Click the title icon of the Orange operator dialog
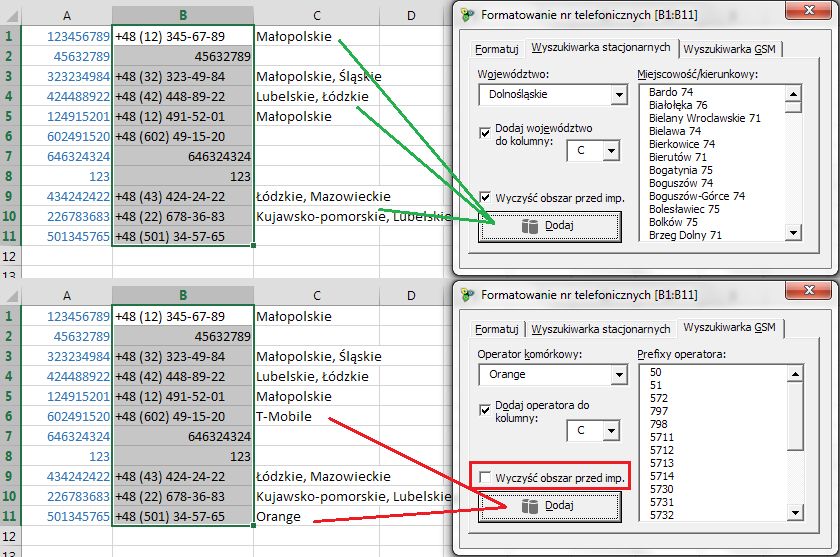Screen dimensions: 840x557 coord(468,295)
